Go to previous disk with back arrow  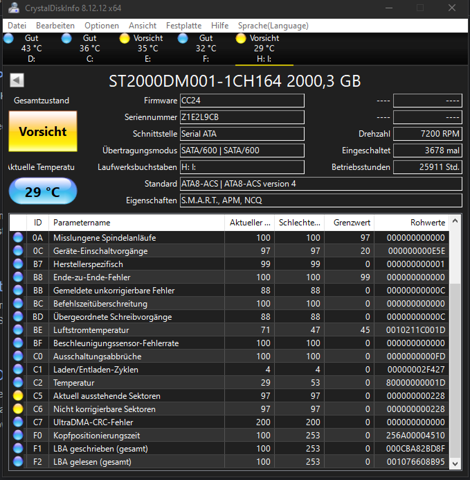pos(17,80)
